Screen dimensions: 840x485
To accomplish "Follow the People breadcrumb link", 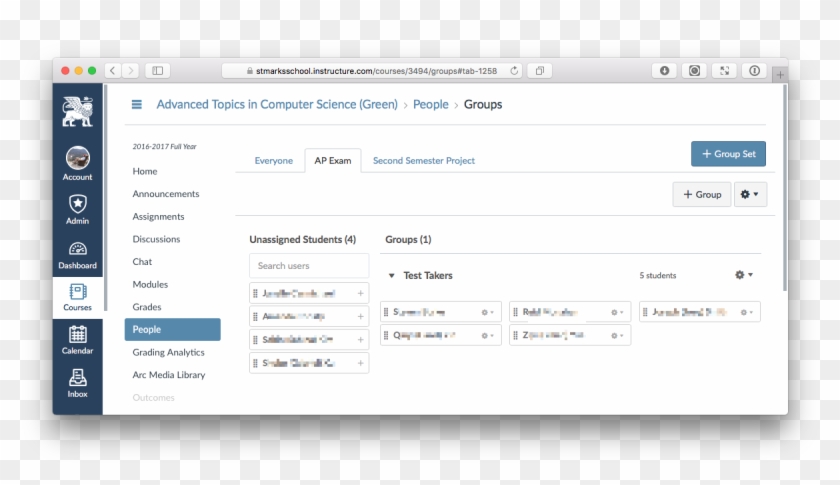I will [430, 104].
